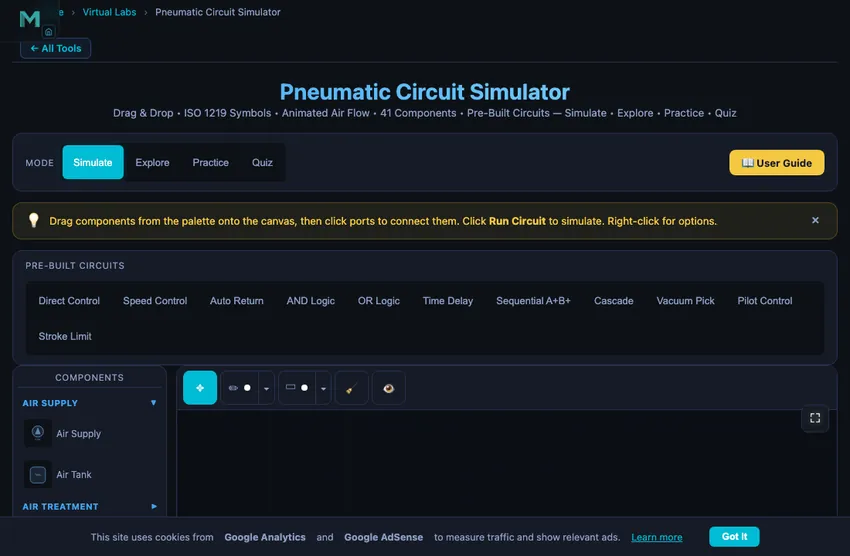
Task: Load the AND Logic circuit
Action: tap(311, 301)
